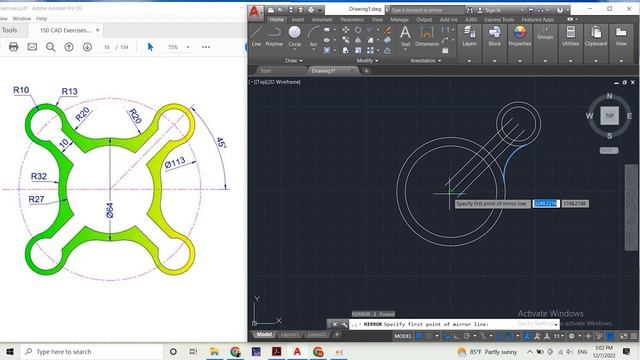The width and height of the screenshot is (640, 360).
Task: Open the Clipboard panel button
Action: click(596, 36)
